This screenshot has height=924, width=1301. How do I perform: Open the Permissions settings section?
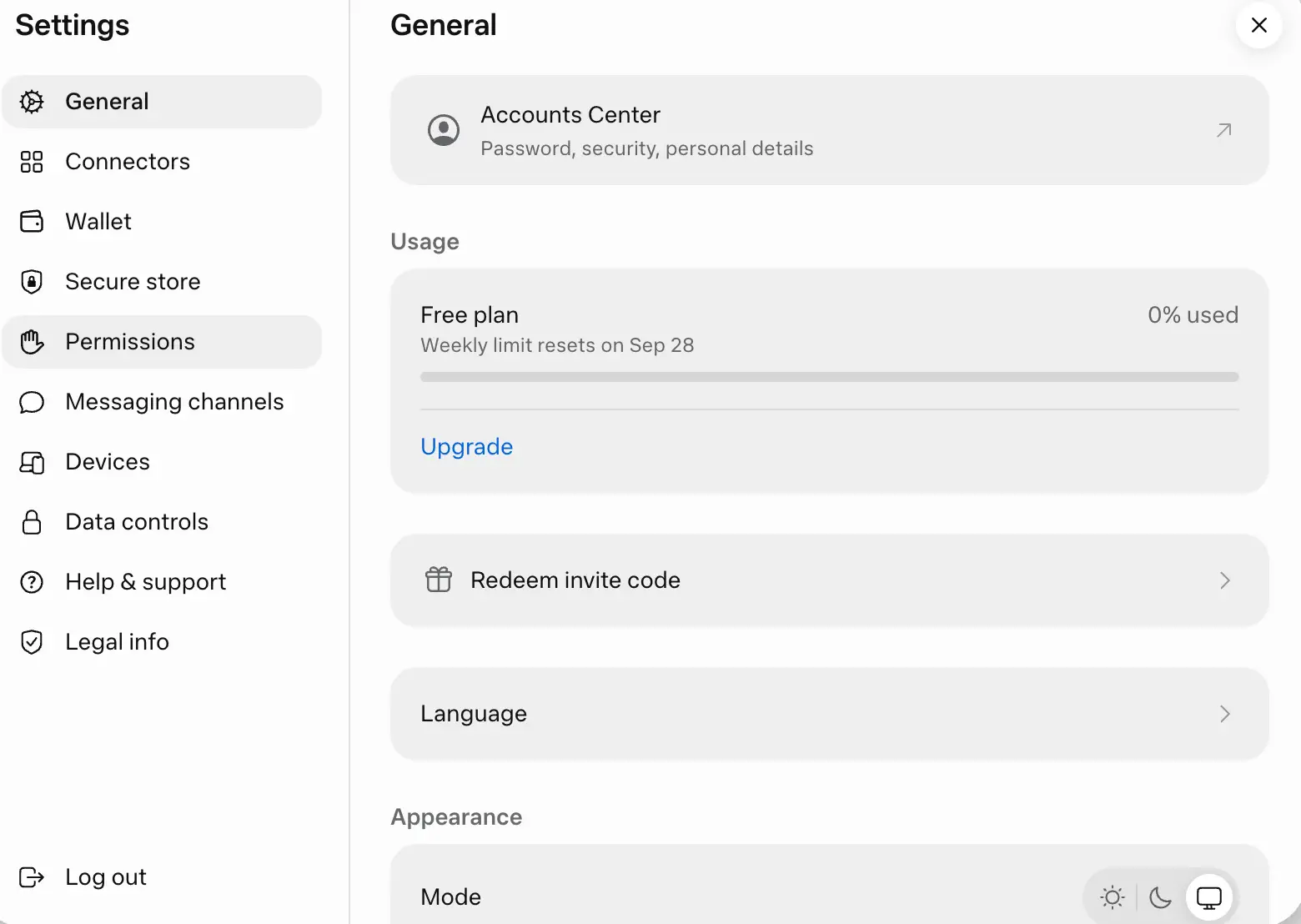click(x=162, y=342)
